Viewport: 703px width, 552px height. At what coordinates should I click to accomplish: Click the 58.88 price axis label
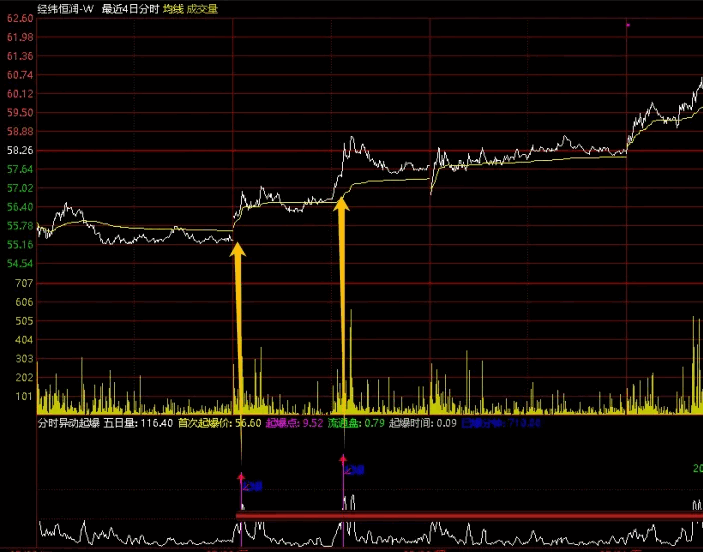20,131
